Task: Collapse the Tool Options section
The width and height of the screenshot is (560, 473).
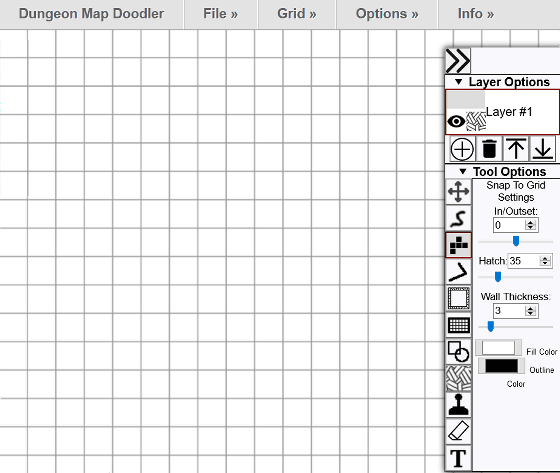Action: pyautogui.click(x=463, y=171)
